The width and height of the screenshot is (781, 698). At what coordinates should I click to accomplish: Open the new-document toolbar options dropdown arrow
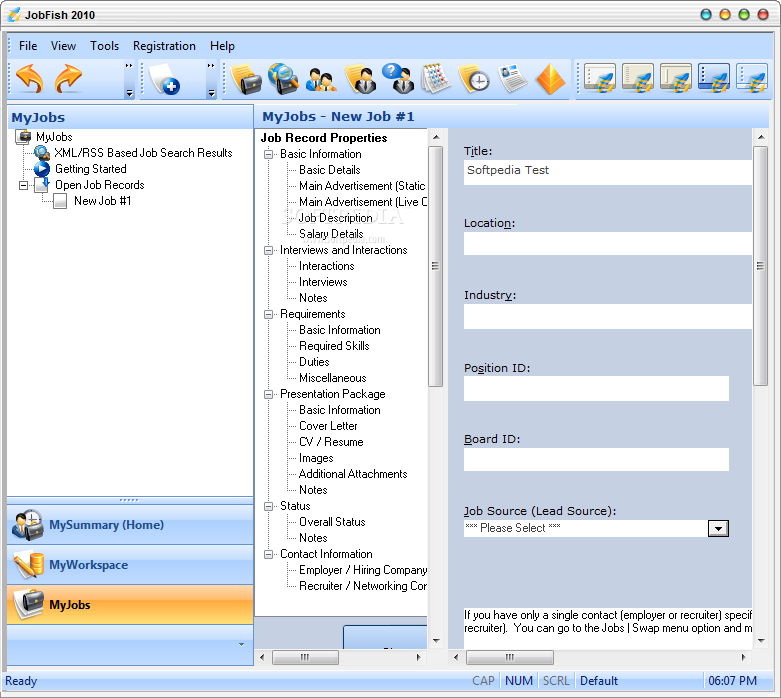point(211,93)
